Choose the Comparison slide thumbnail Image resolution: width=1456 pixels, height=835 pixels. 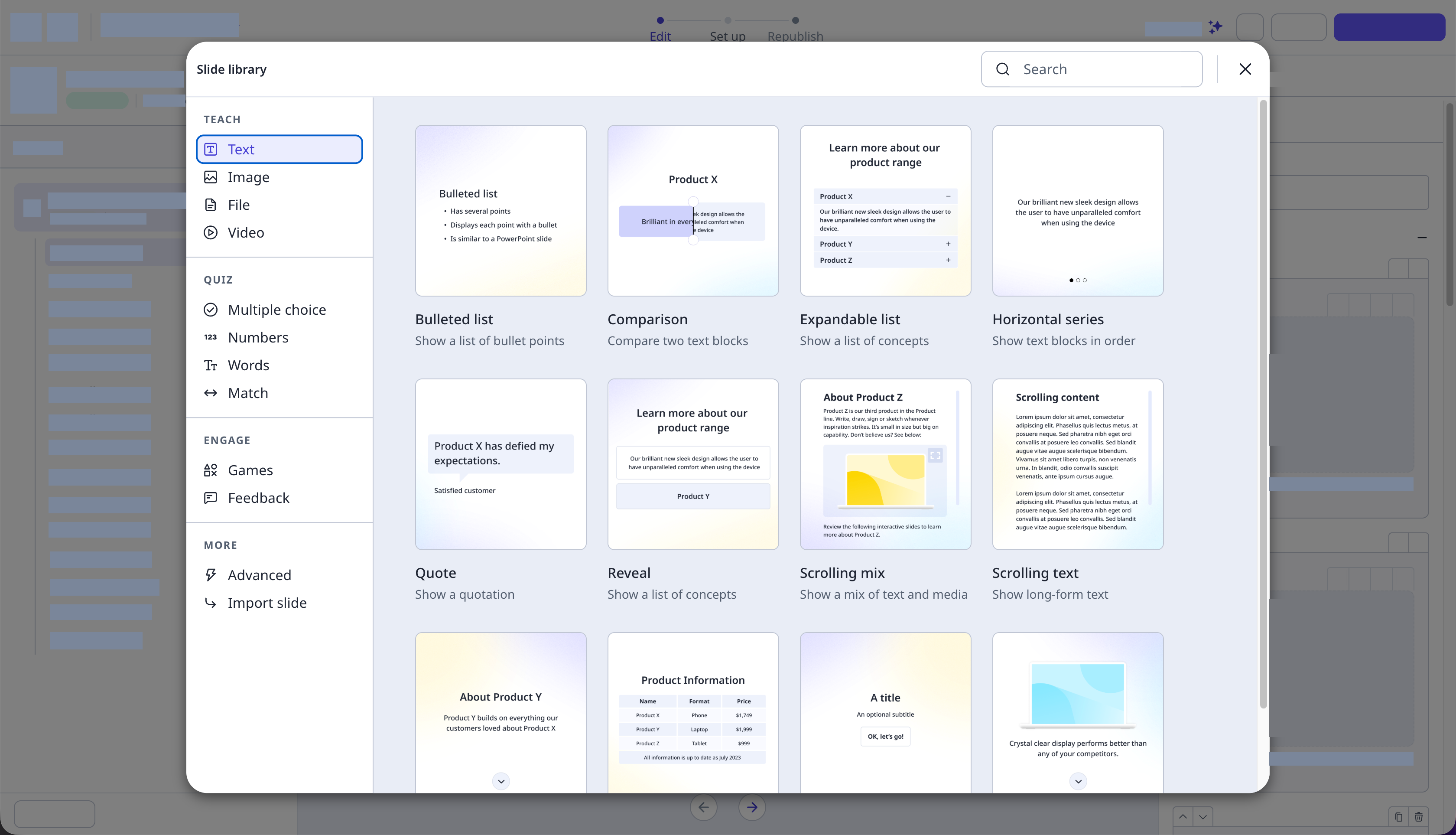pos(693,210)
